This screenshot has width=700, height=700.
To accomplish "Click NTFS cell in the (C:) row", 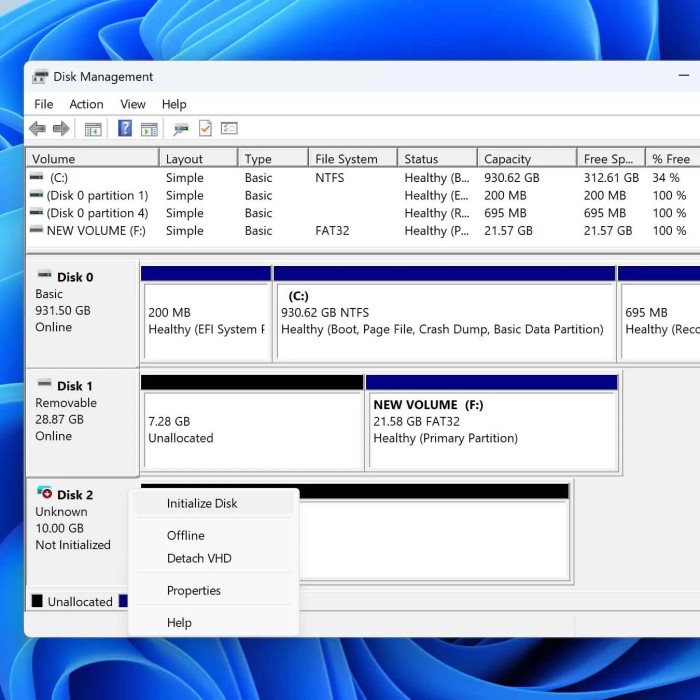I will [329, 178].
